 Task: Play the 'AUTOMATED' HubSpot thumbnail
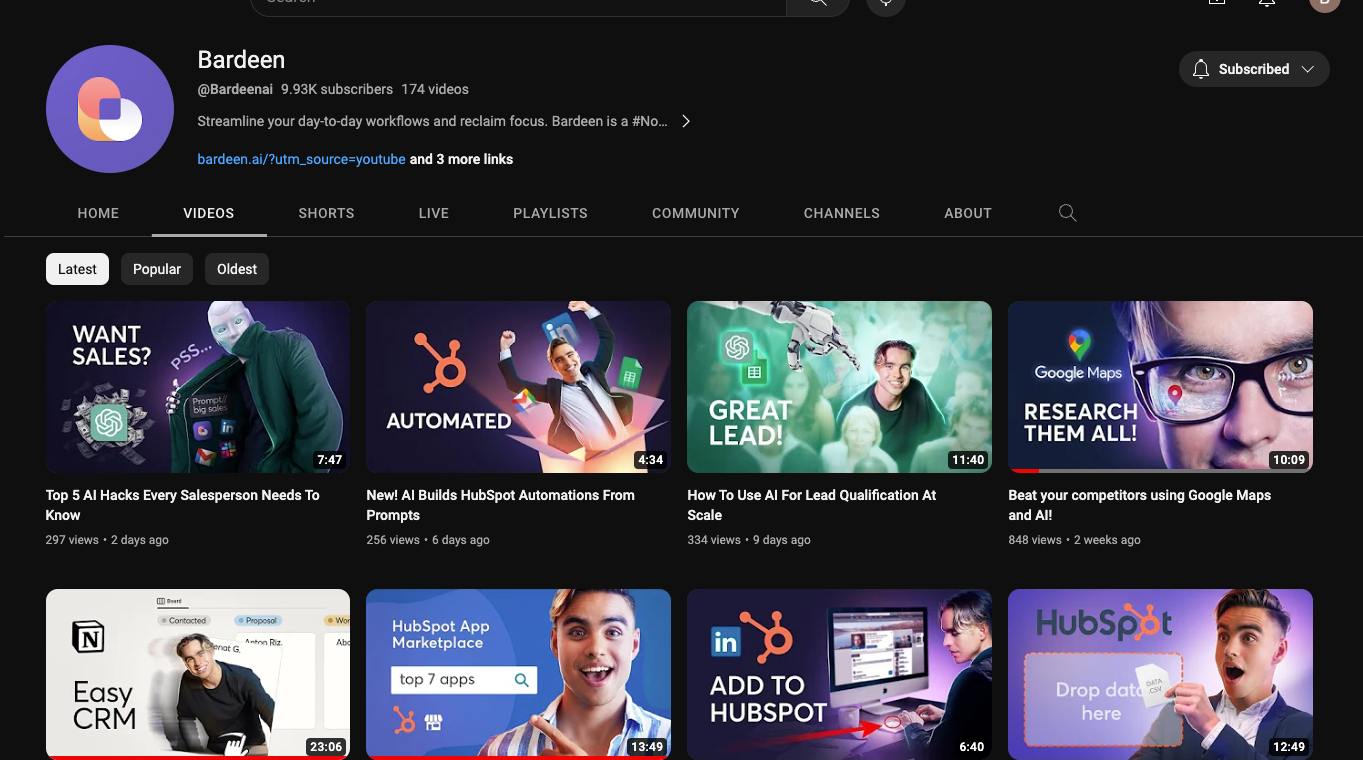[518, 387]
